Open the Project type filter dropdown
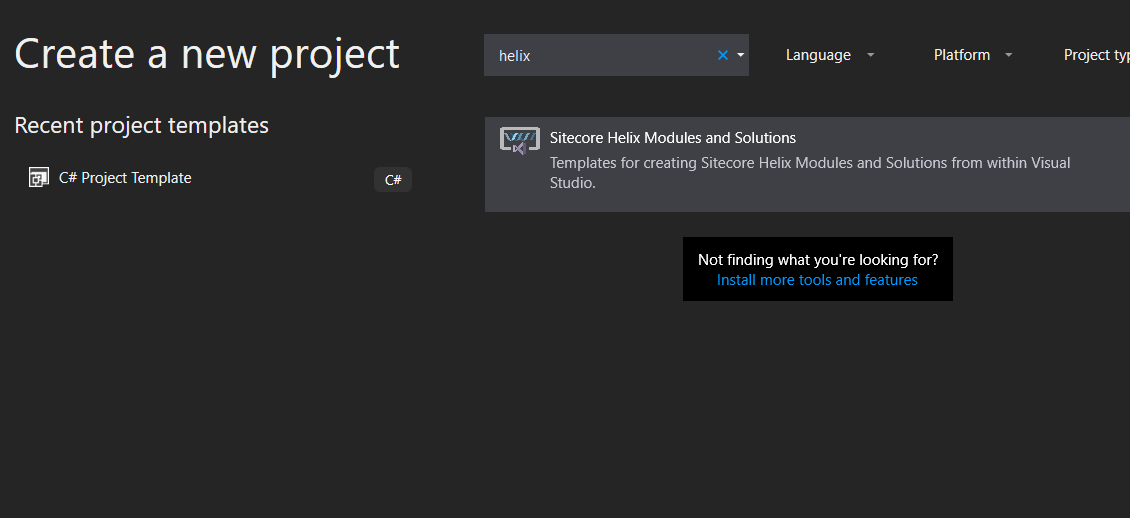The width and height of the screenshot is (1130, 518). (x=1096, y=55)
